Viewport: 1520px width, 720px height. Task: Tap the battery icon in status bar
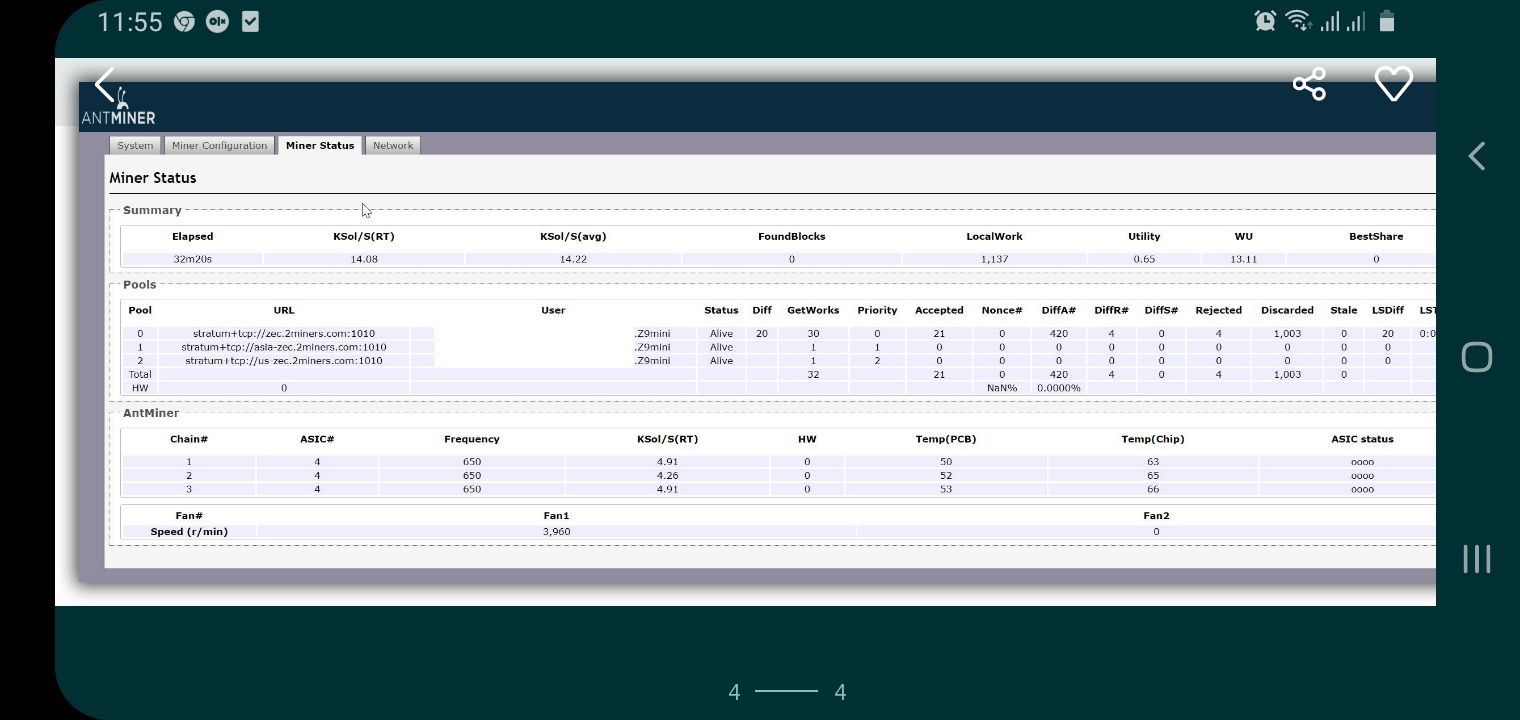pyautogui.click(x=1387, y=21)
